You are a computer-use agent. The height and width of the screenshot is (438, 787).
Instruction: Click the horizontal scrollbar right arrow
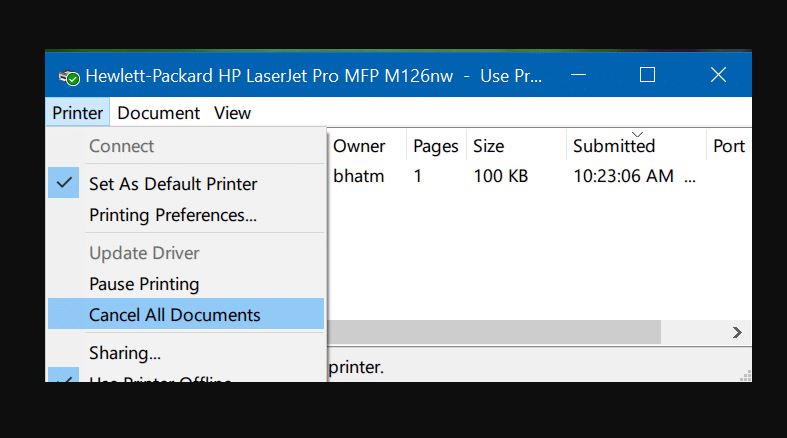737,333
